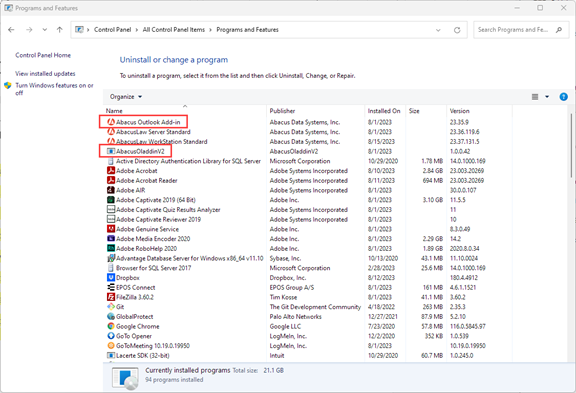The width and height of the screenshot is (576, 393).
Task: Expand breadcrumb arrow after All Control Panel Items
Action: (210, 30)
